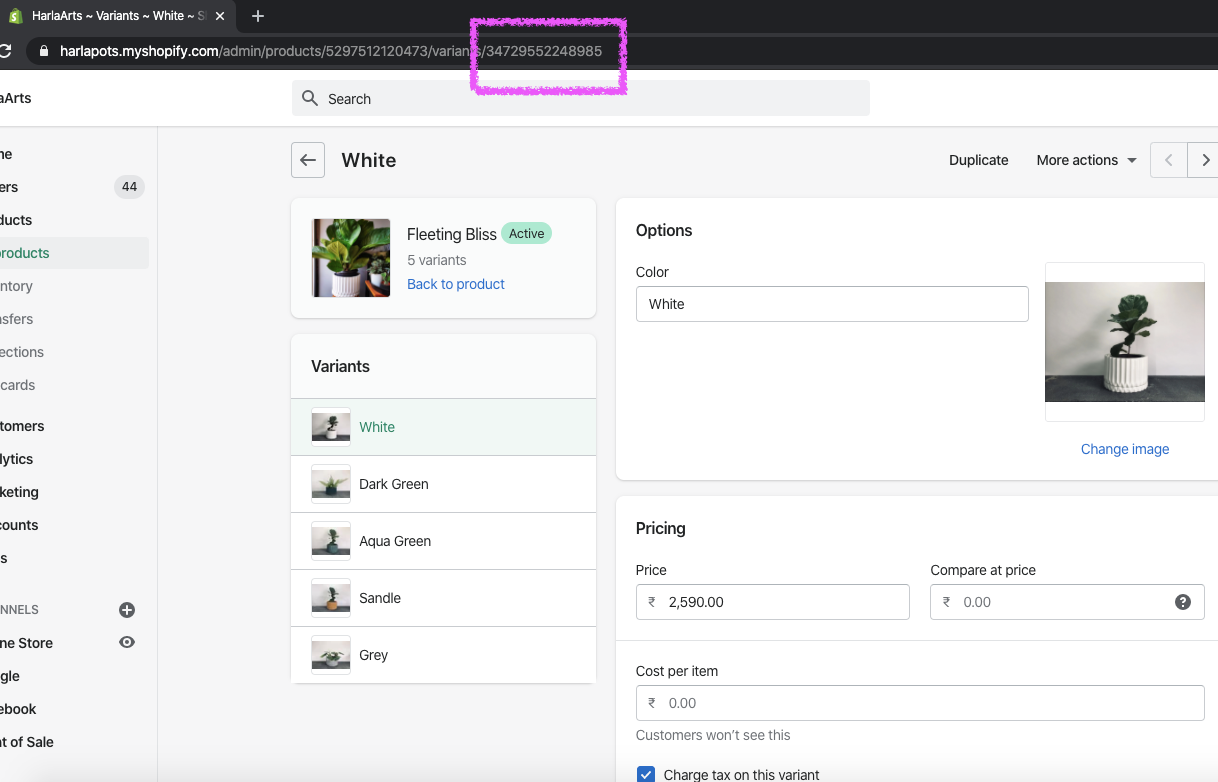Click the help icon beside Compare at price
This screenshot has width=1218, height=782.
1183,602
